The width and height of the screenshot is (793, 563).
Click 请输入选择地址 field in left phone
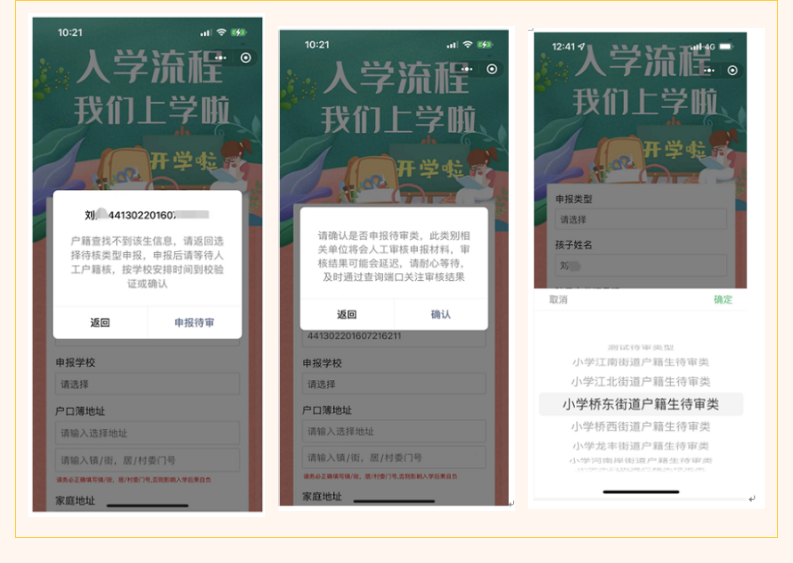click(147, 432)
